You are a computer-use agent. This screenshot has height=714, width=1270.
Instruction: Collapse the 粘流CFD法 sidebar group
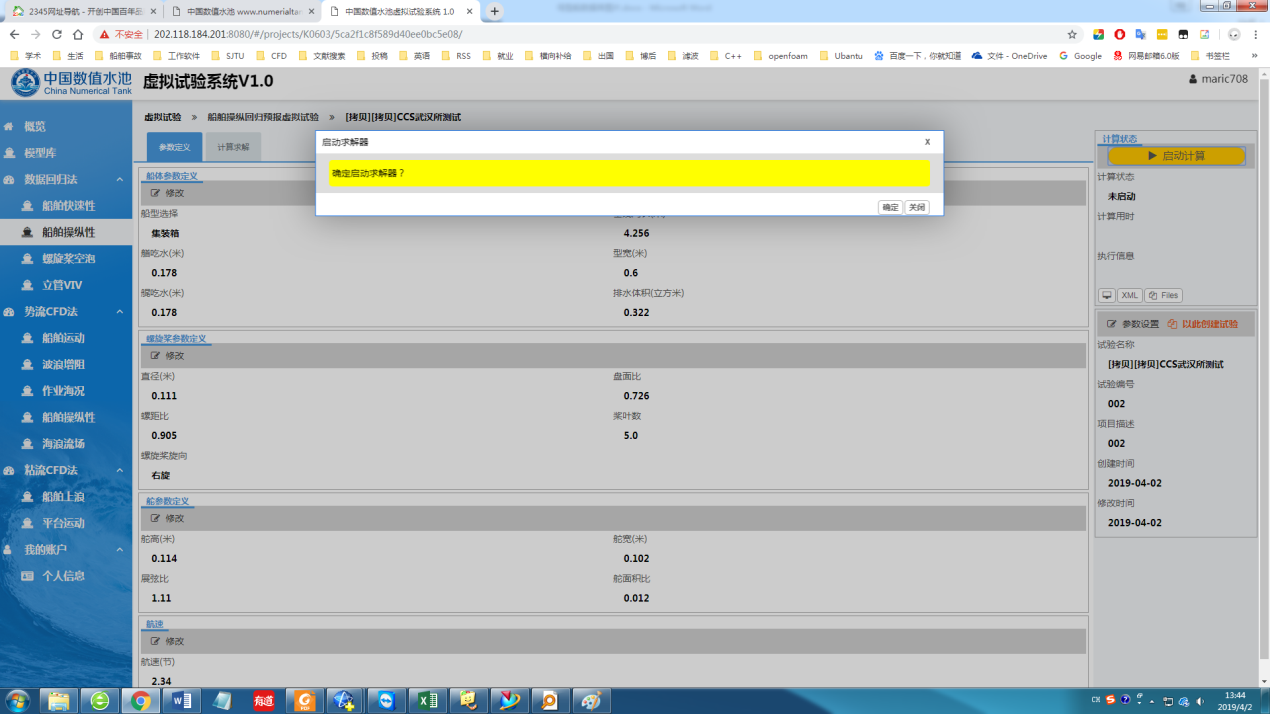click(x=119, y=470)
